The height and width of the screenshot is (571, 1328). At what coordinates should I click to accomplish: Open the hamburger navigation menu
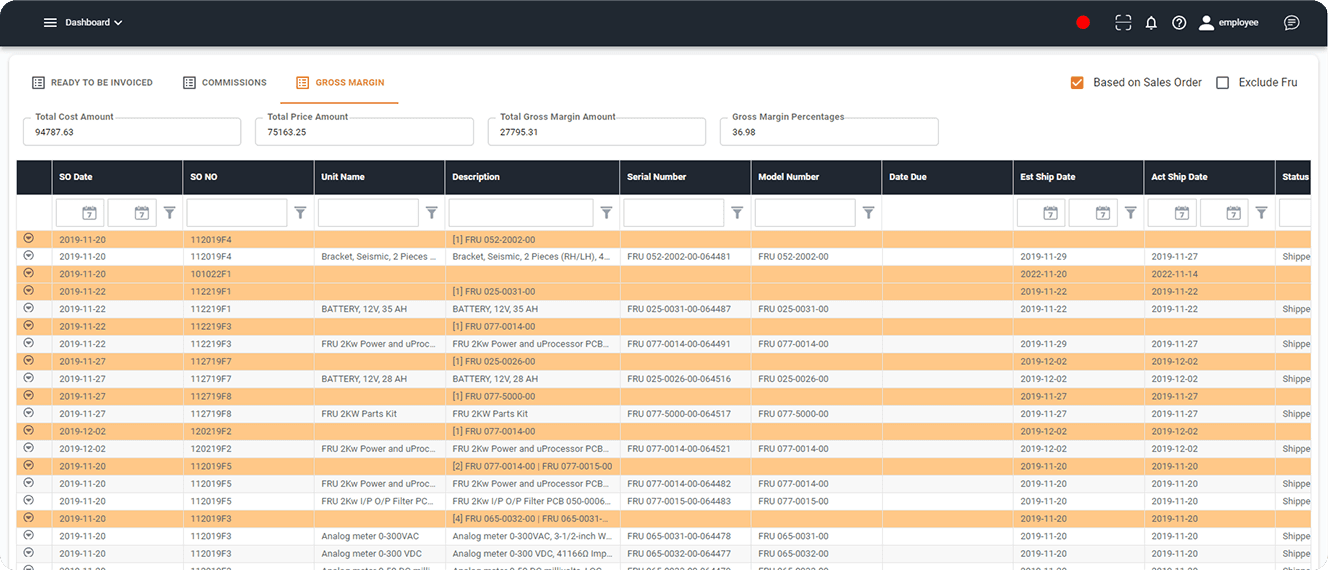50,22
